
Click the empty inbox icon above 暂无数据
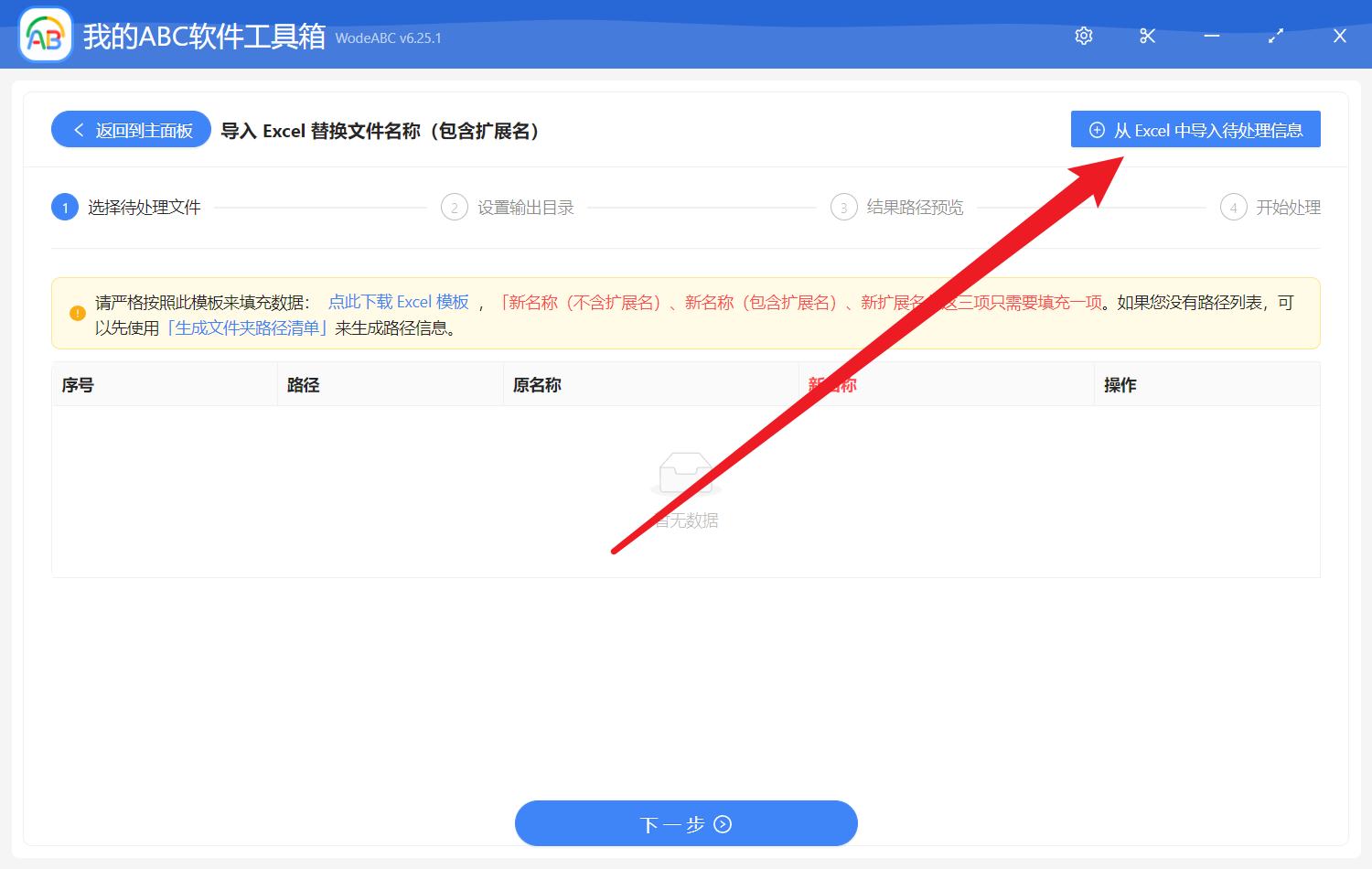point(686,471)
